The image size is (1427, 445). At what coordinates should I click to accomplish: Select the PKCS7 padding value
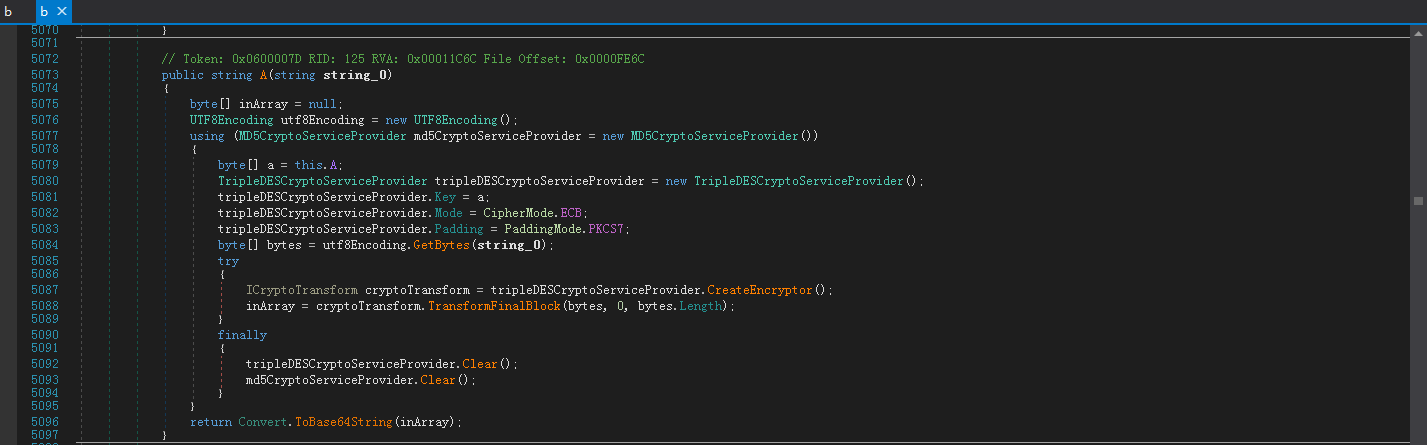coord(608,229)
